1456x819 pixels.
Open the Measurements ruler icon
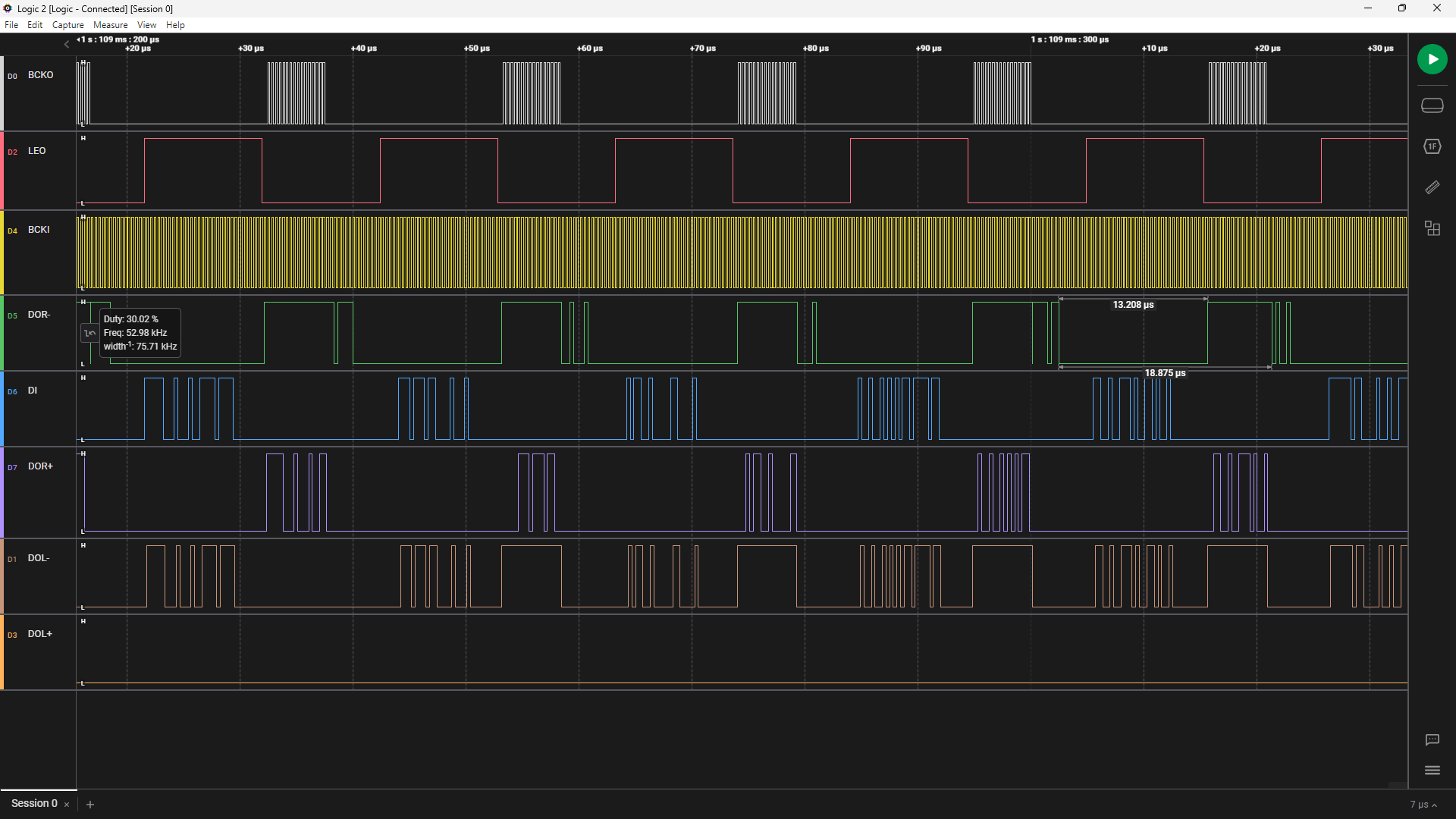1432,187
